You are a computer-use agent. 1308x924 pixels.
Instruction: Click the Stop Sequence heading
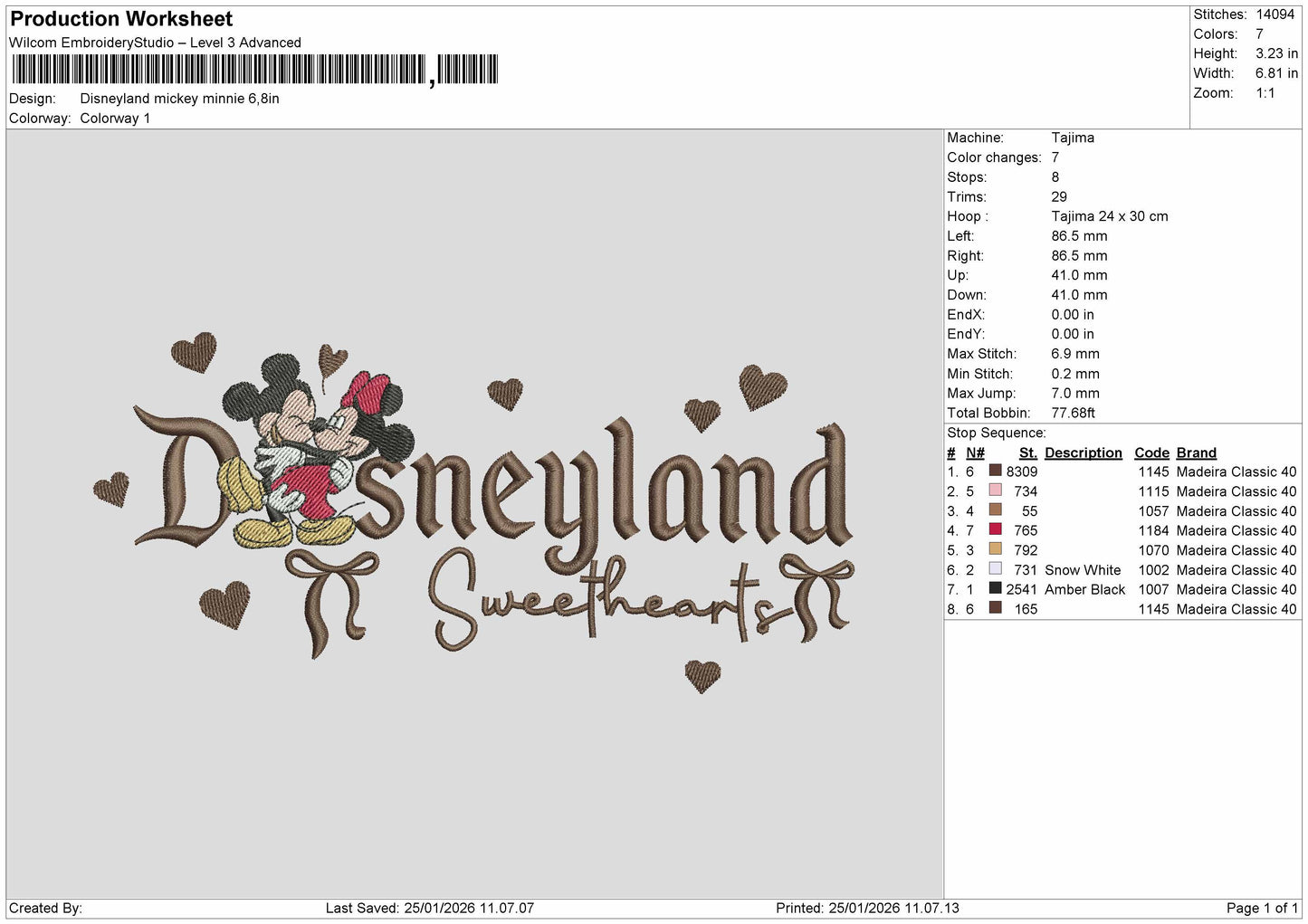[997, 433]
